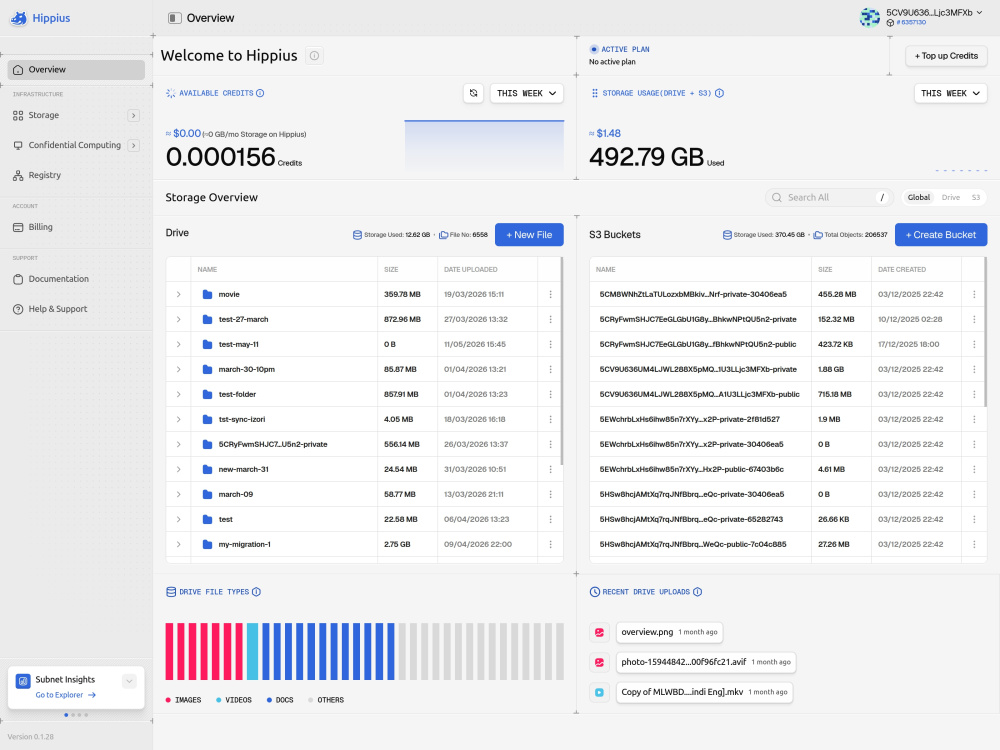The width and height of the screenshot is (1000, 750).
Task: Open Registry in the sidebar
Action: click(x=76, y=175)
